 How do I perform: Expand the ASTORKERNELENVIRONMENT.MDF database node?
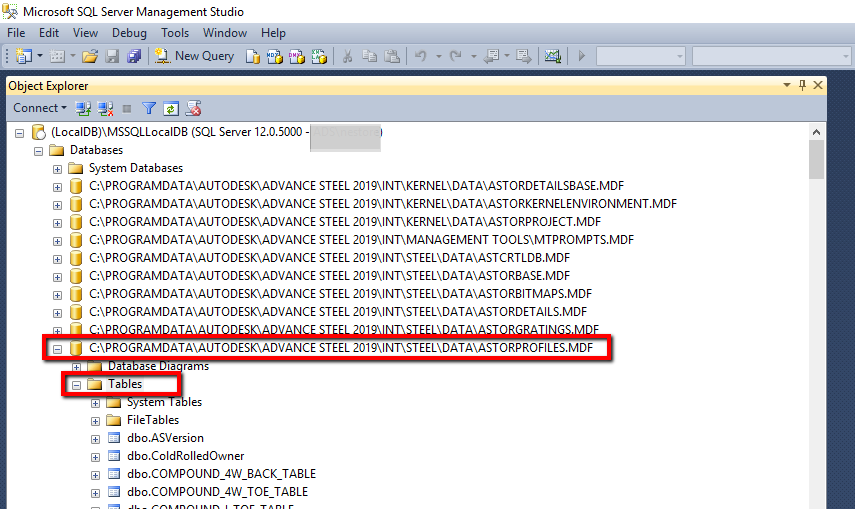point(57,205)
